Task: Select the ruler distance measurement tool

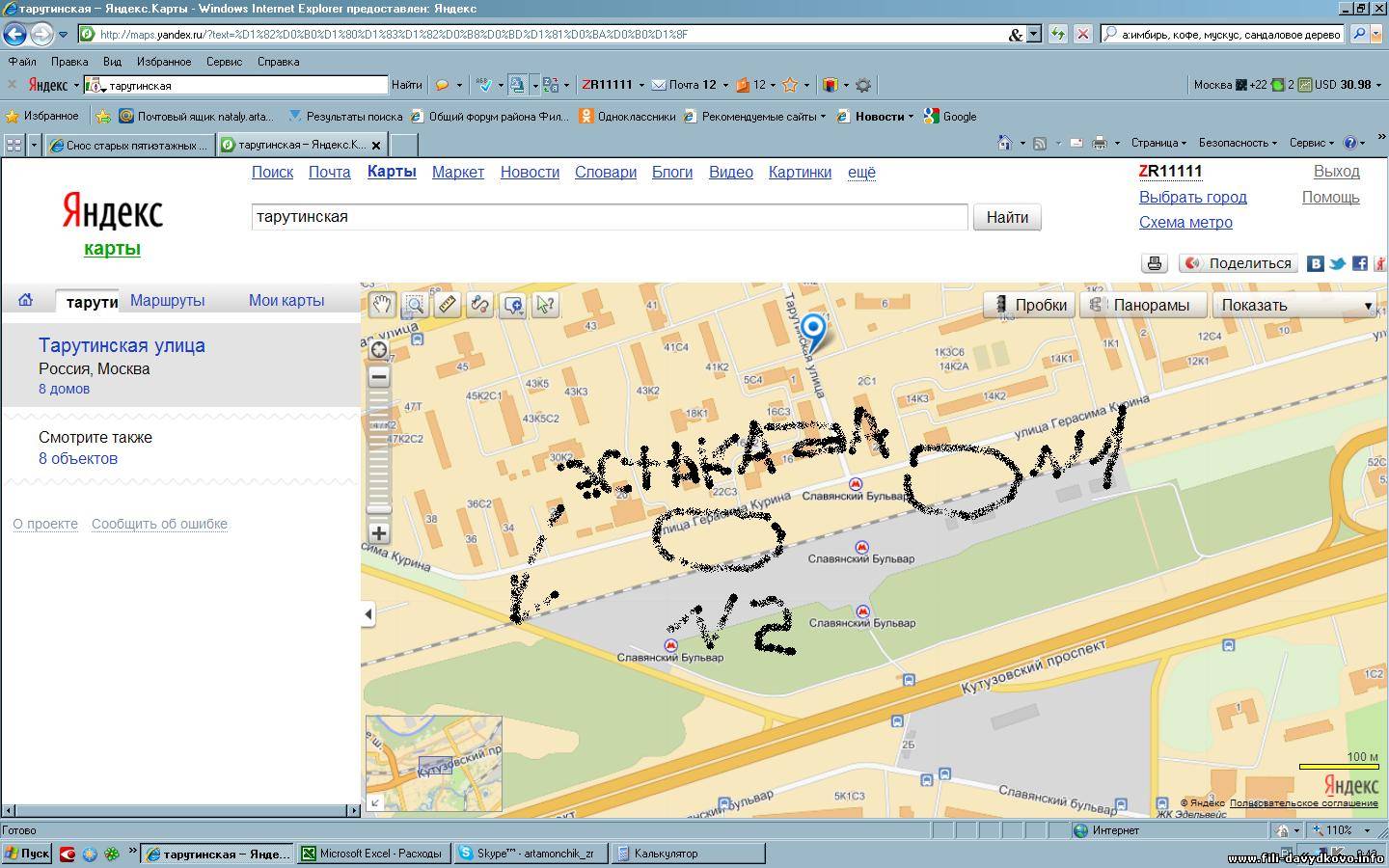Action: pyautogui.click(x=448, y=305)
